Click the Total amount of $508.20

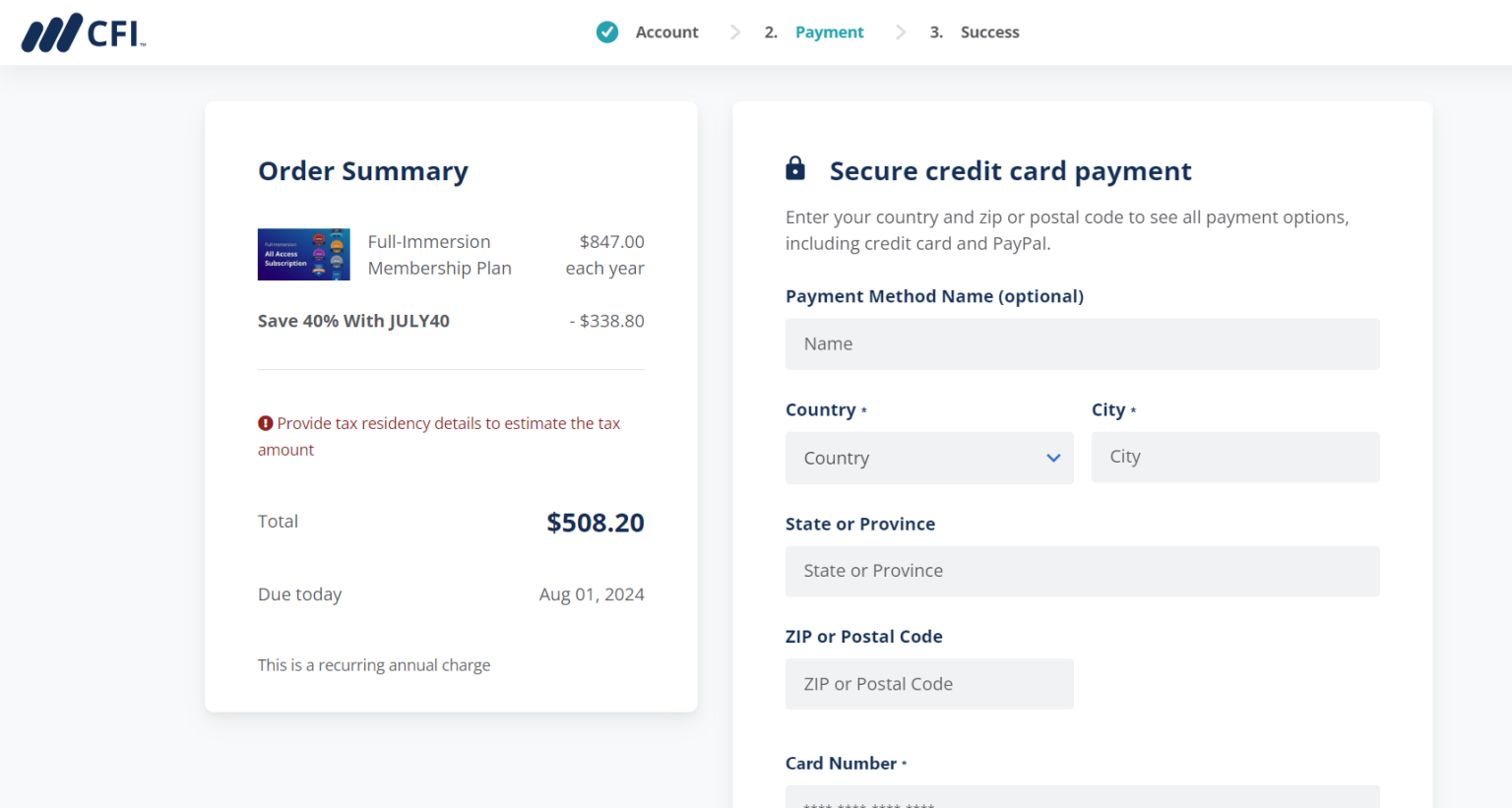click(x=595, y=523)
